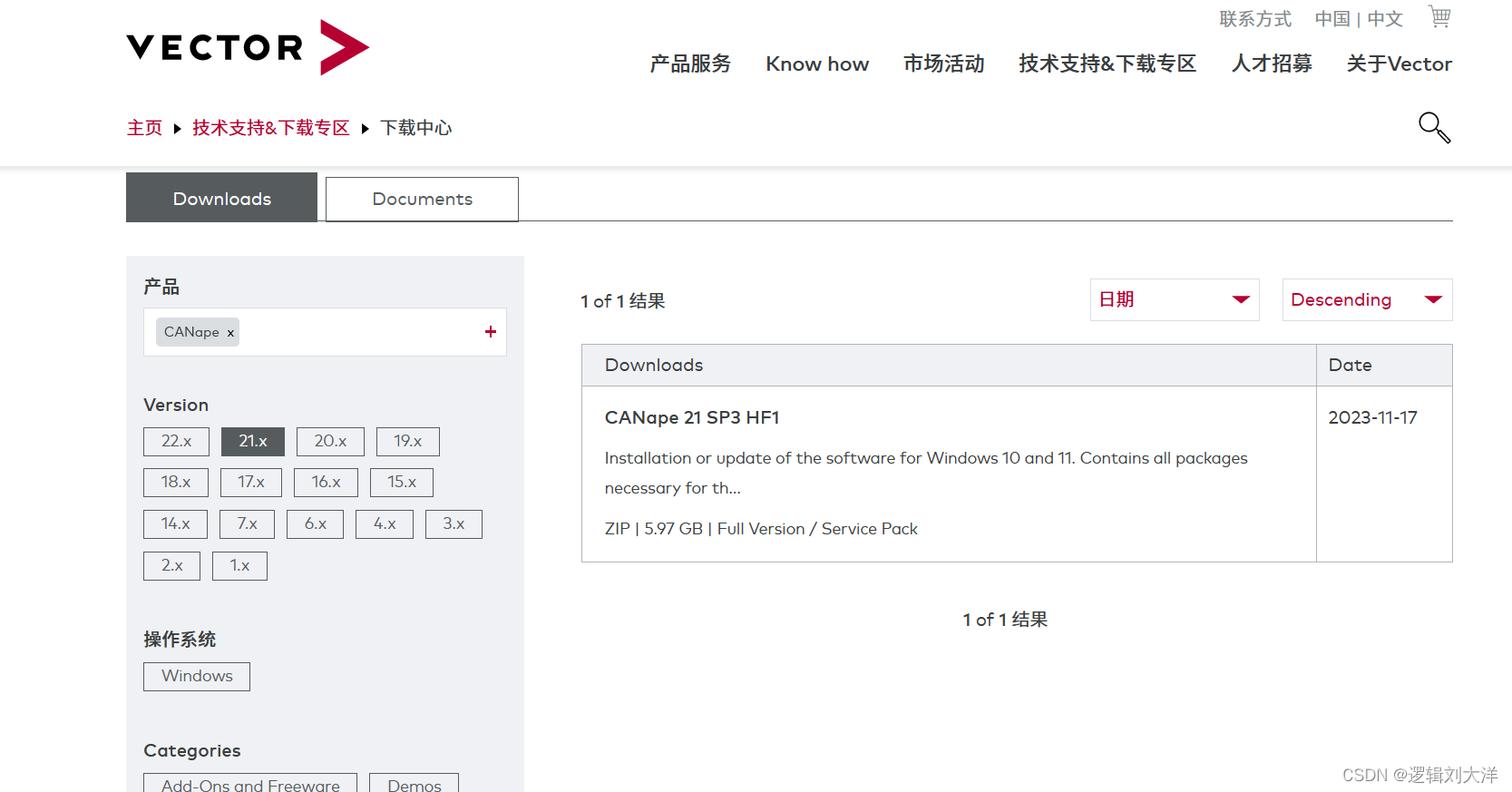Image resolution: width=1512 pixels, height=792 pixels.
Task: Open CANape 21 SP3 HF1 download
Action: [692, 417]
